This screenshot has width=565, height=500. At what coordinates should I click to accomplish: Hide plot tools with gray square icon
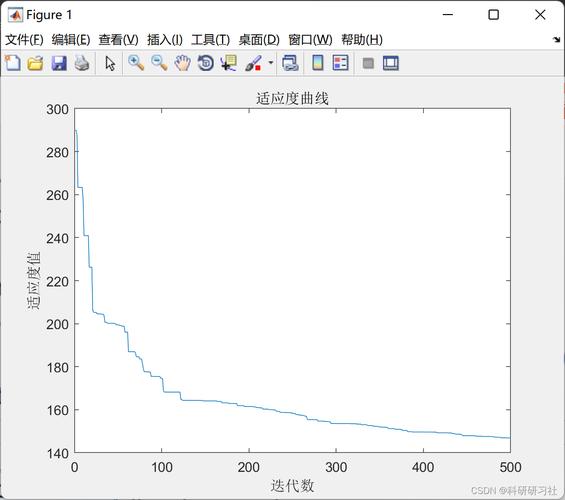click(368, 63)
